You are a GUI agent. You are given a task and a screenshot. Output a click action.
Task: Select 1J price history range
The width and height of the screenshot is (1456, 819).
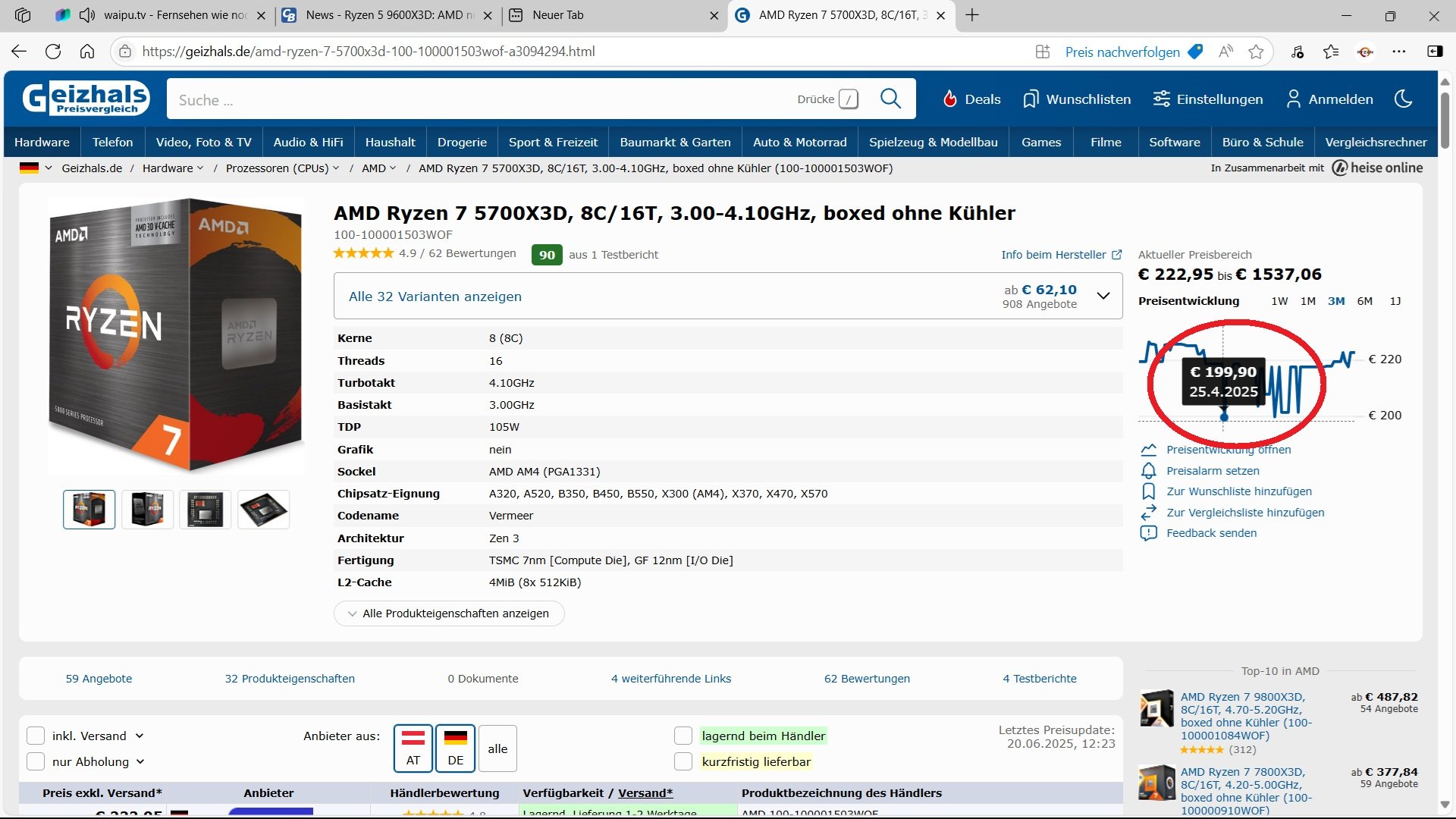[x=1395, y=301]
